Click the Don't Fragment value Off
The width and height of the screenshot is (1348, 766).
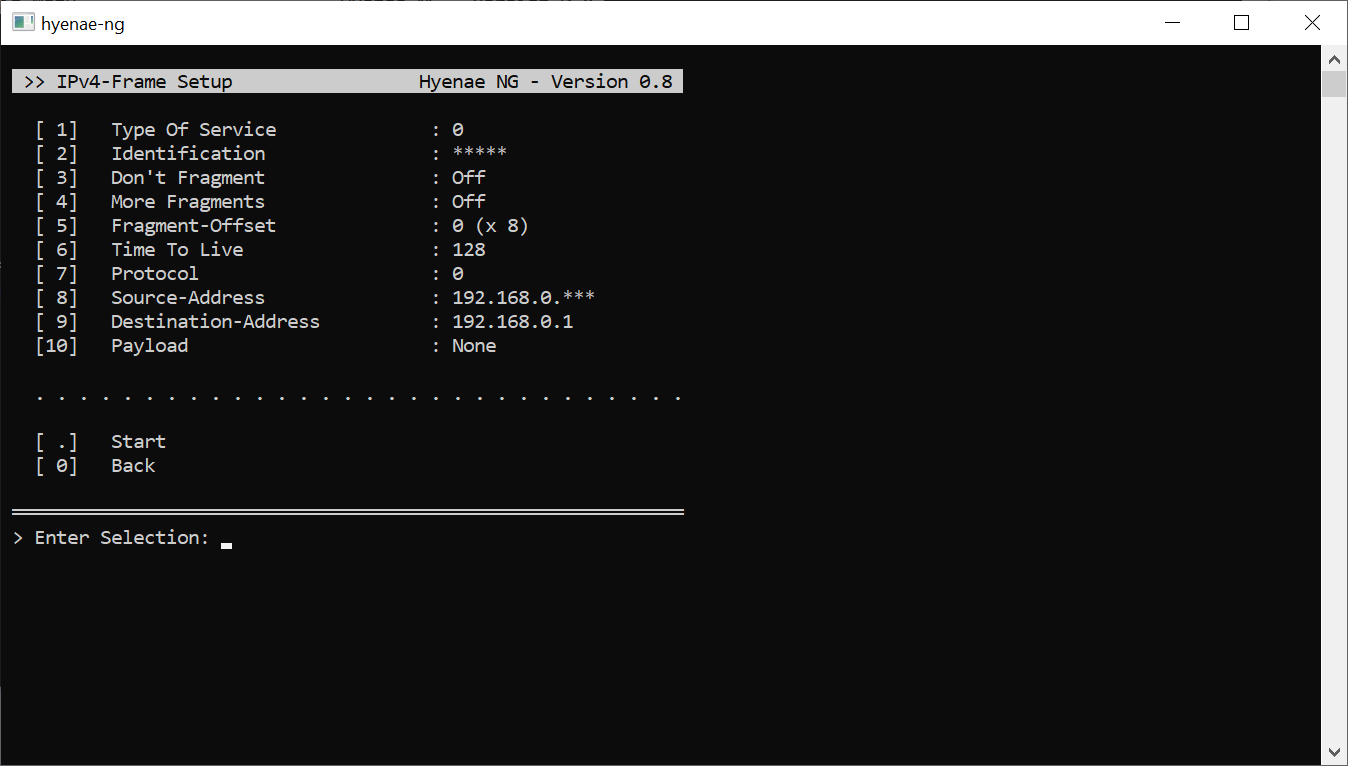[x=469, y=178]
